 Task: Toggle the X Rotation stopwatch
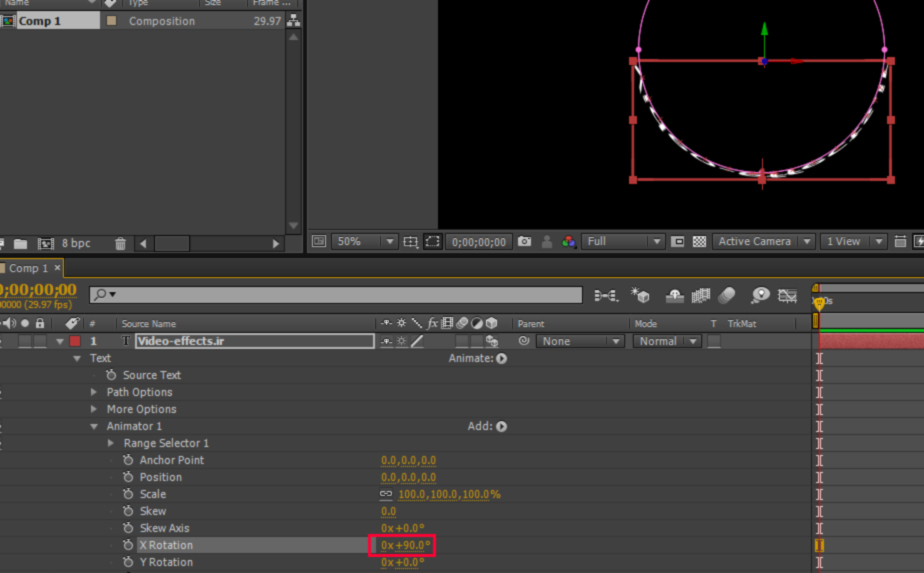click(128, 545)
